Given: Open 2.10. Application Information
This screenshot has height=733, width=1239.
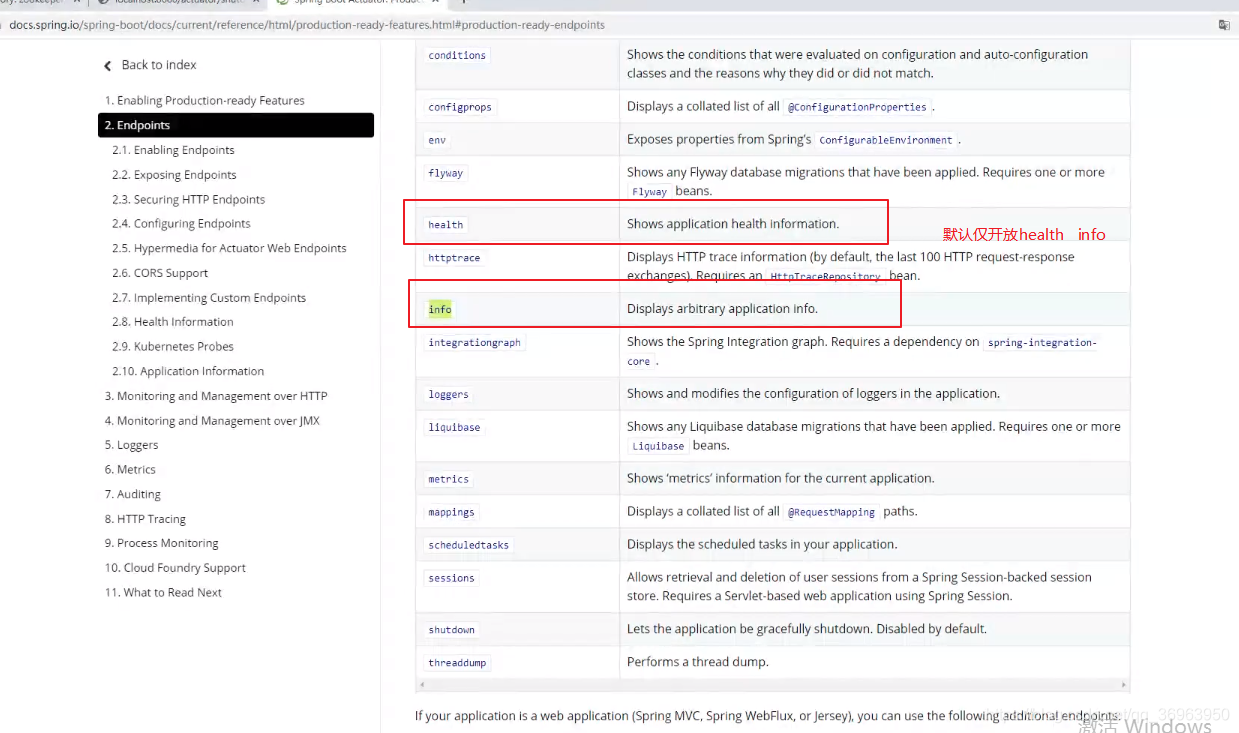Looking at the screenshot, I should click(188, 371).
